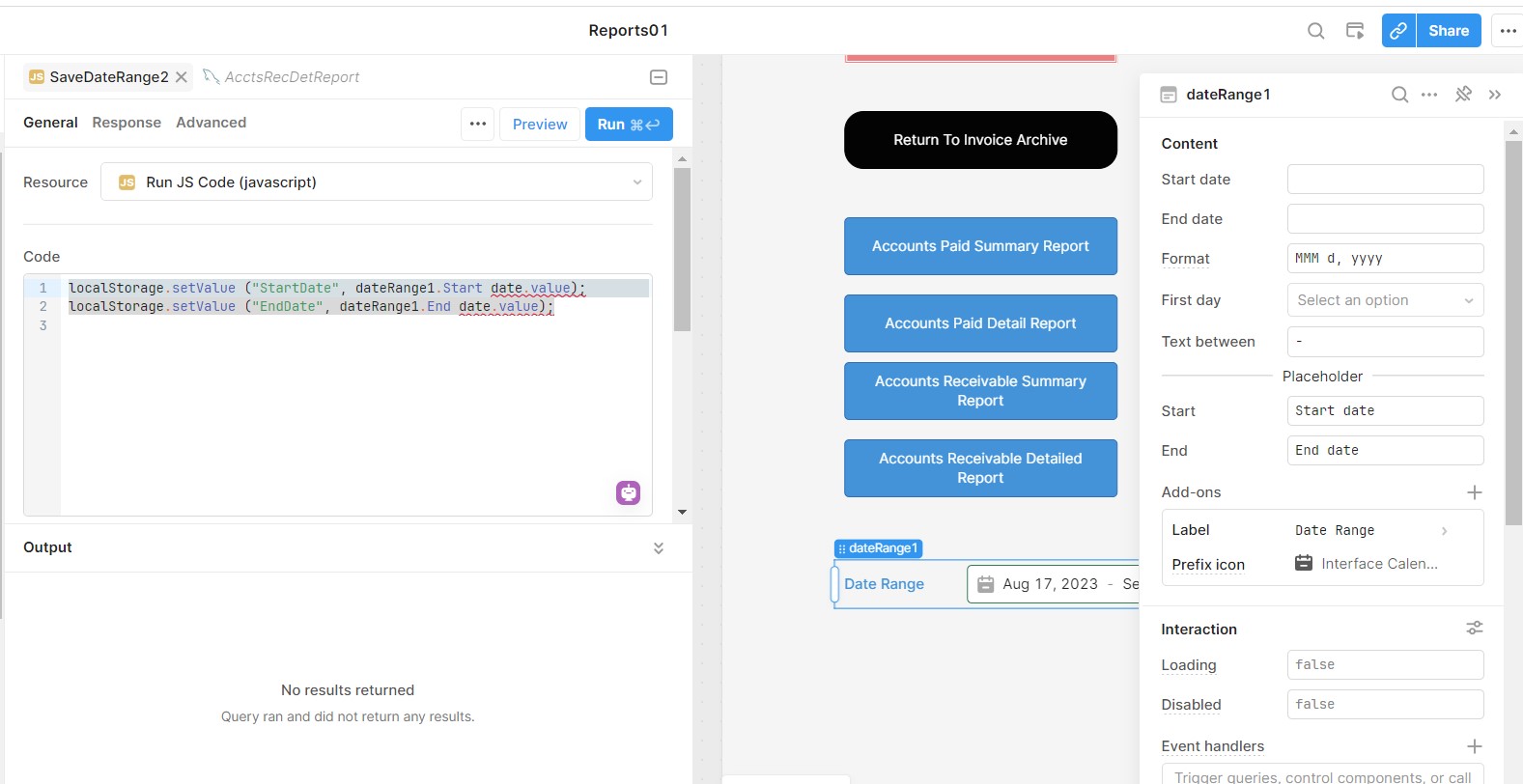
Task: Open Label add-on Date Range row
Action: (1322, 530)
